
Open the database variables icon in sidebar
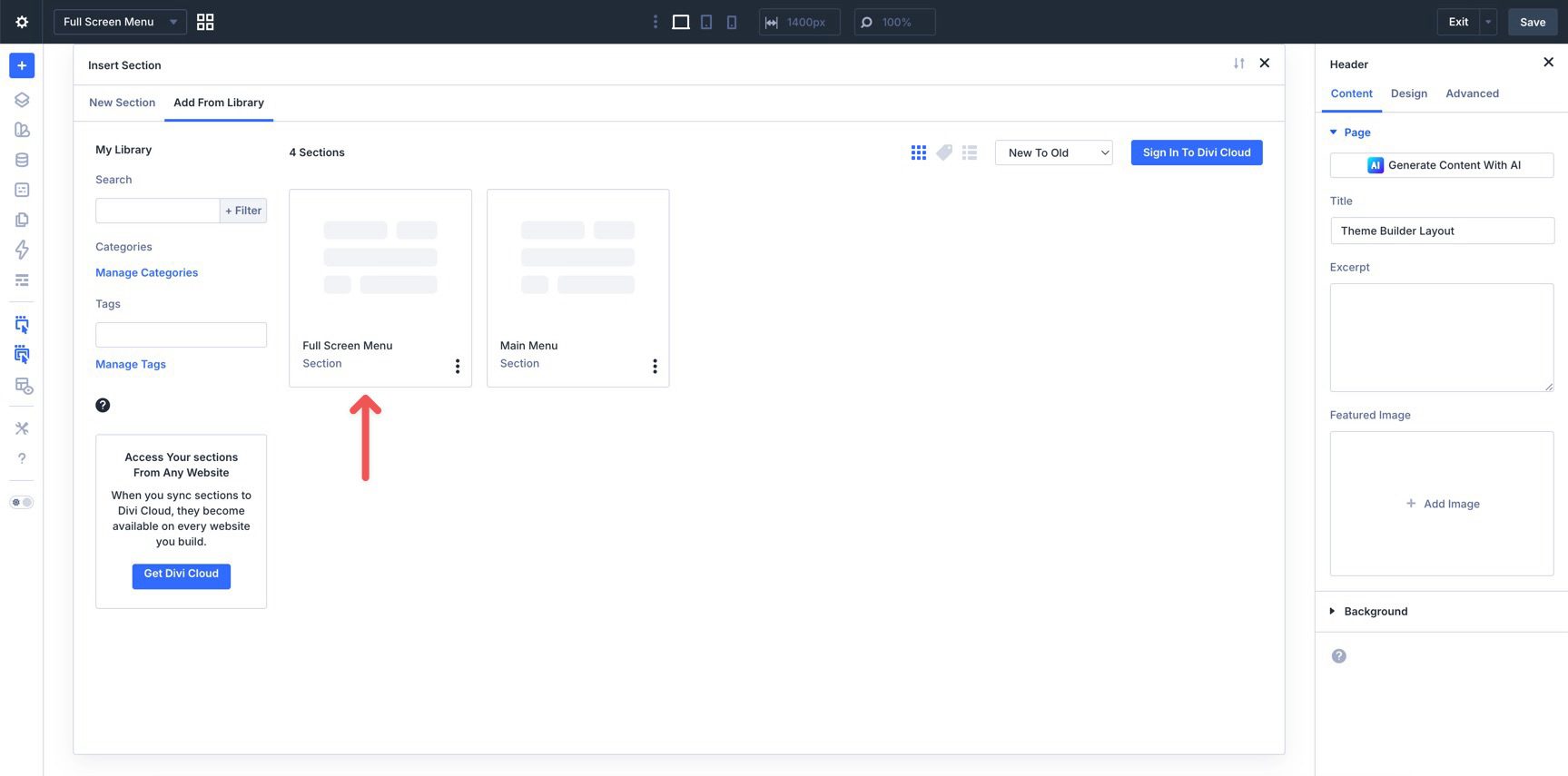coord(22,160)
